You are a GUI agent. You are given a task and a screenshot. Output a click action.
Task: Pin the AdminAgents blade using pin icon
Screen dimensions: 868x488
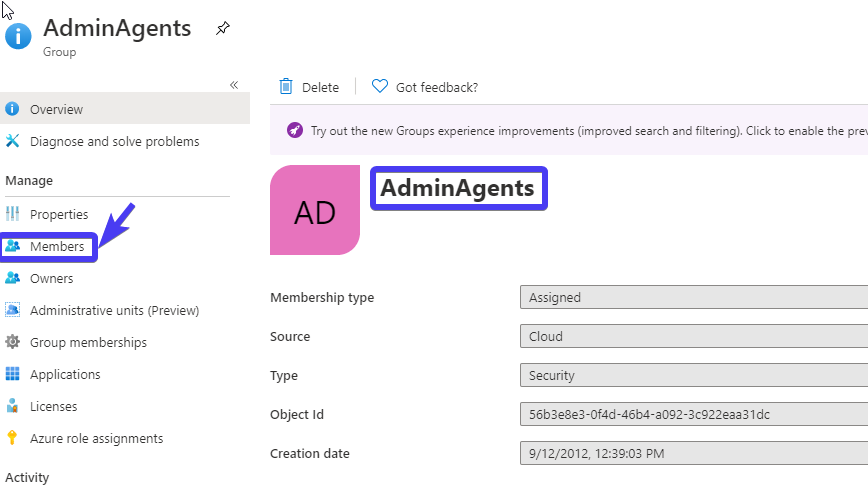[223, 28]
